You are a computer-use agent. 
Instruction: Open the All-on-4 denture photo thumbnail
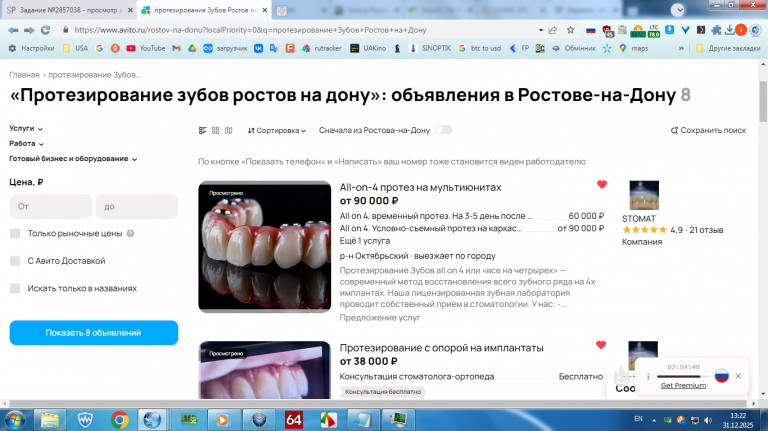(x=264, y=246)
